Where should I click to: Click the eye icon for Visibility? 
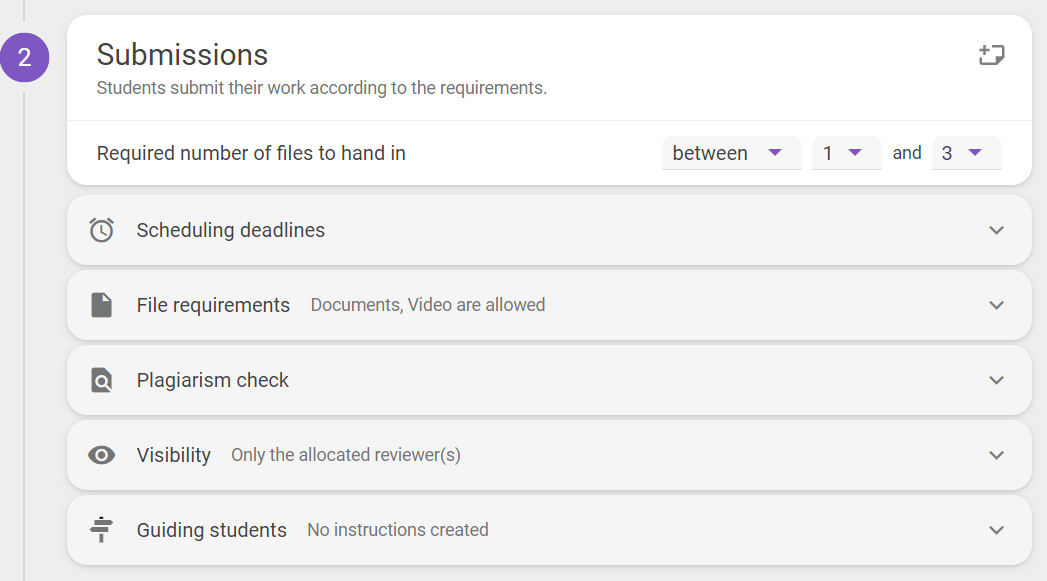[x=101, y=455]
